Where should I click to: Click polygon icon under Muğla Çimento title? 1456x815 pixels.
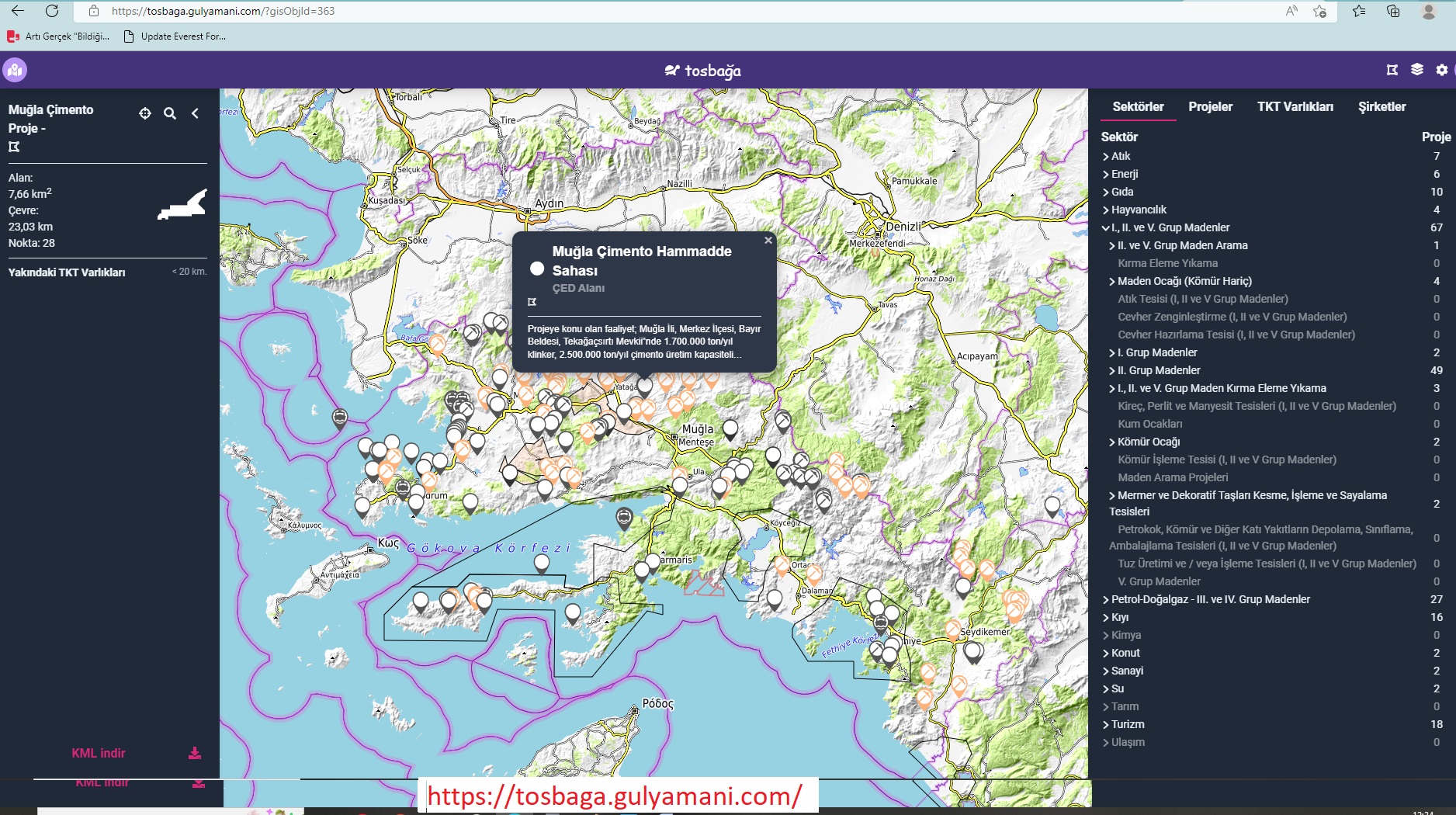coord(14,147)
